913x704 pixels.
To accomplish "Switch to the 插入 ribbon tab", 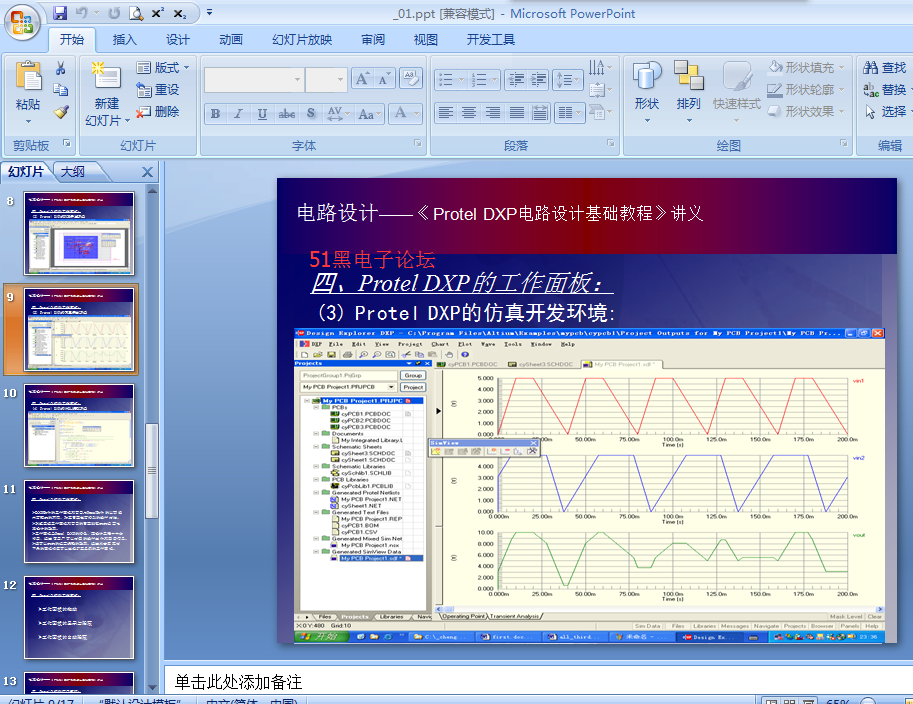I will pyautogui.click(x=124, y=40).
